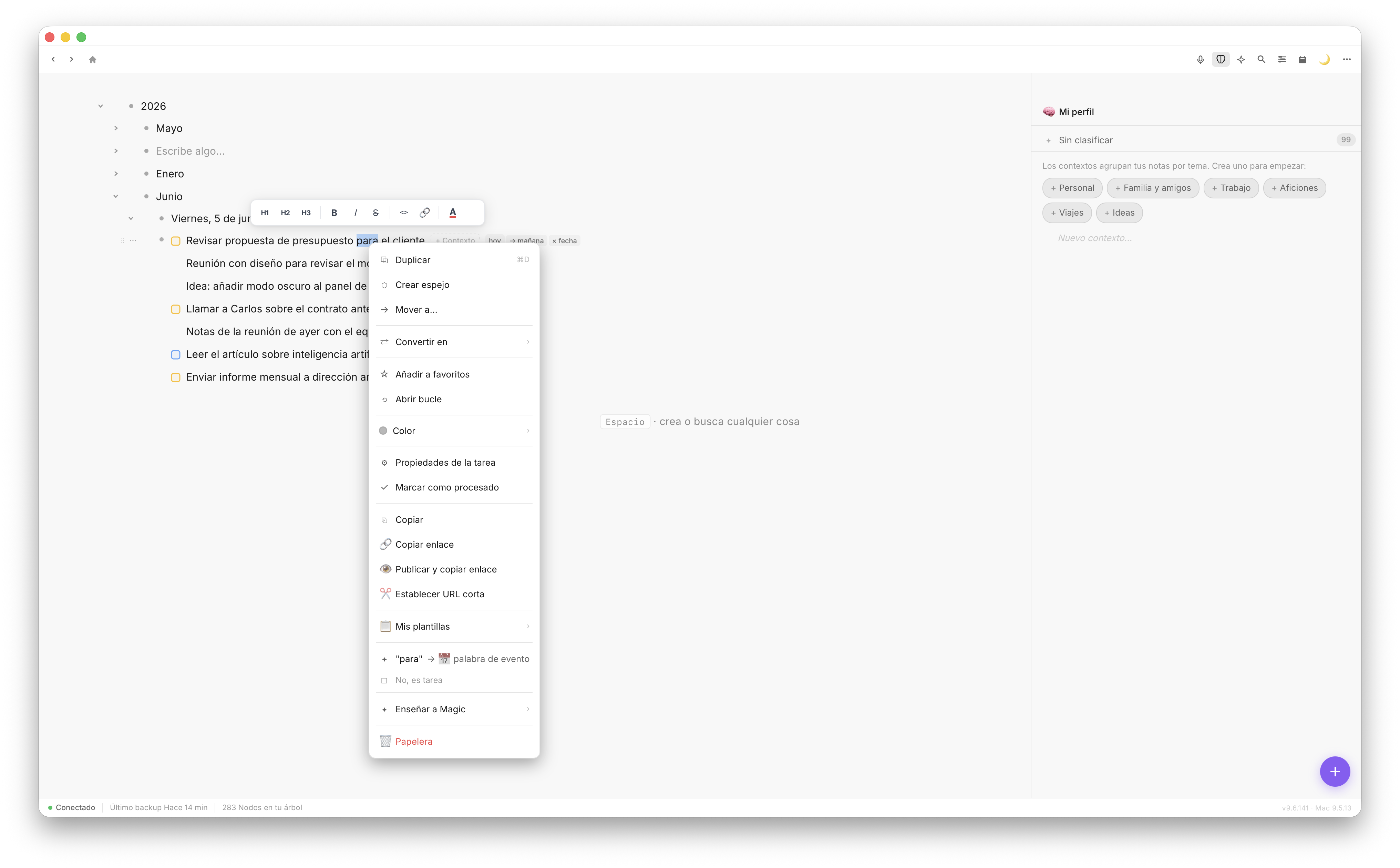Tick the No, es tarea checkbox

[x=384, y=681]
